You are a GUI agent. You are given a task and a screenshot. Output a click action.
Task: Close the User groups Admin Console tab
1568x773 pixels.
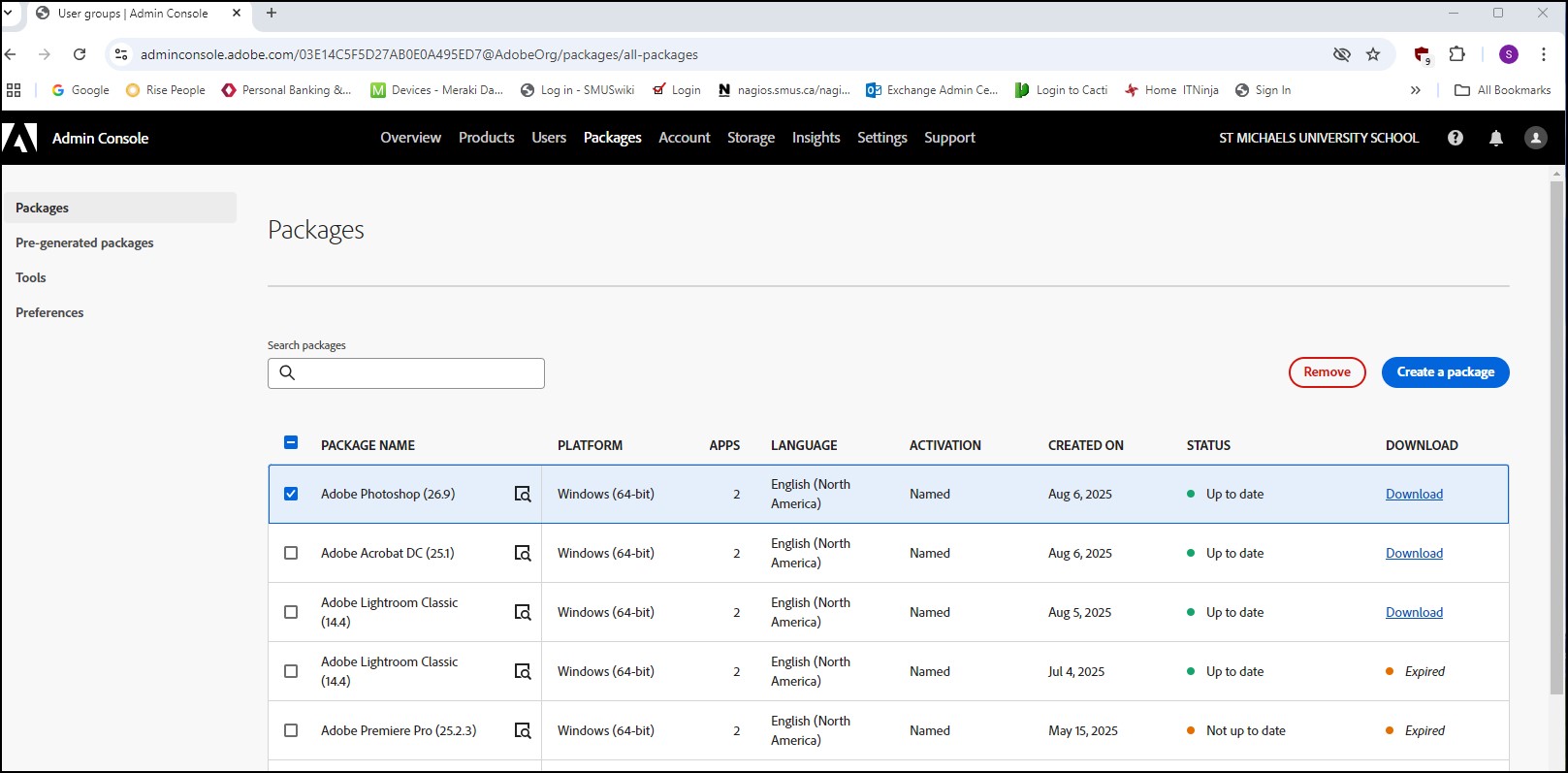[237, 14]
